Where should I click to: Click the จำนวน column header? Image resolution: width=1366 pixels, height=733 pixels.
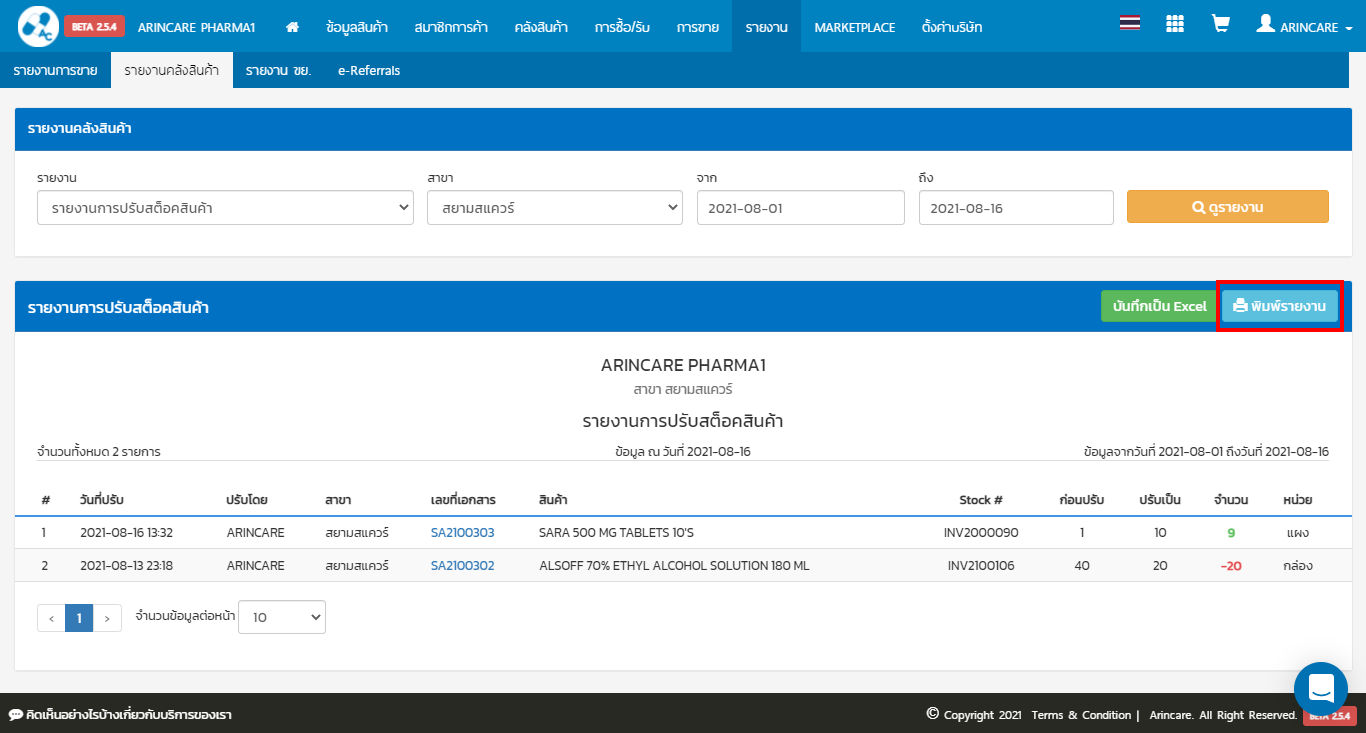coord(1230,499)
